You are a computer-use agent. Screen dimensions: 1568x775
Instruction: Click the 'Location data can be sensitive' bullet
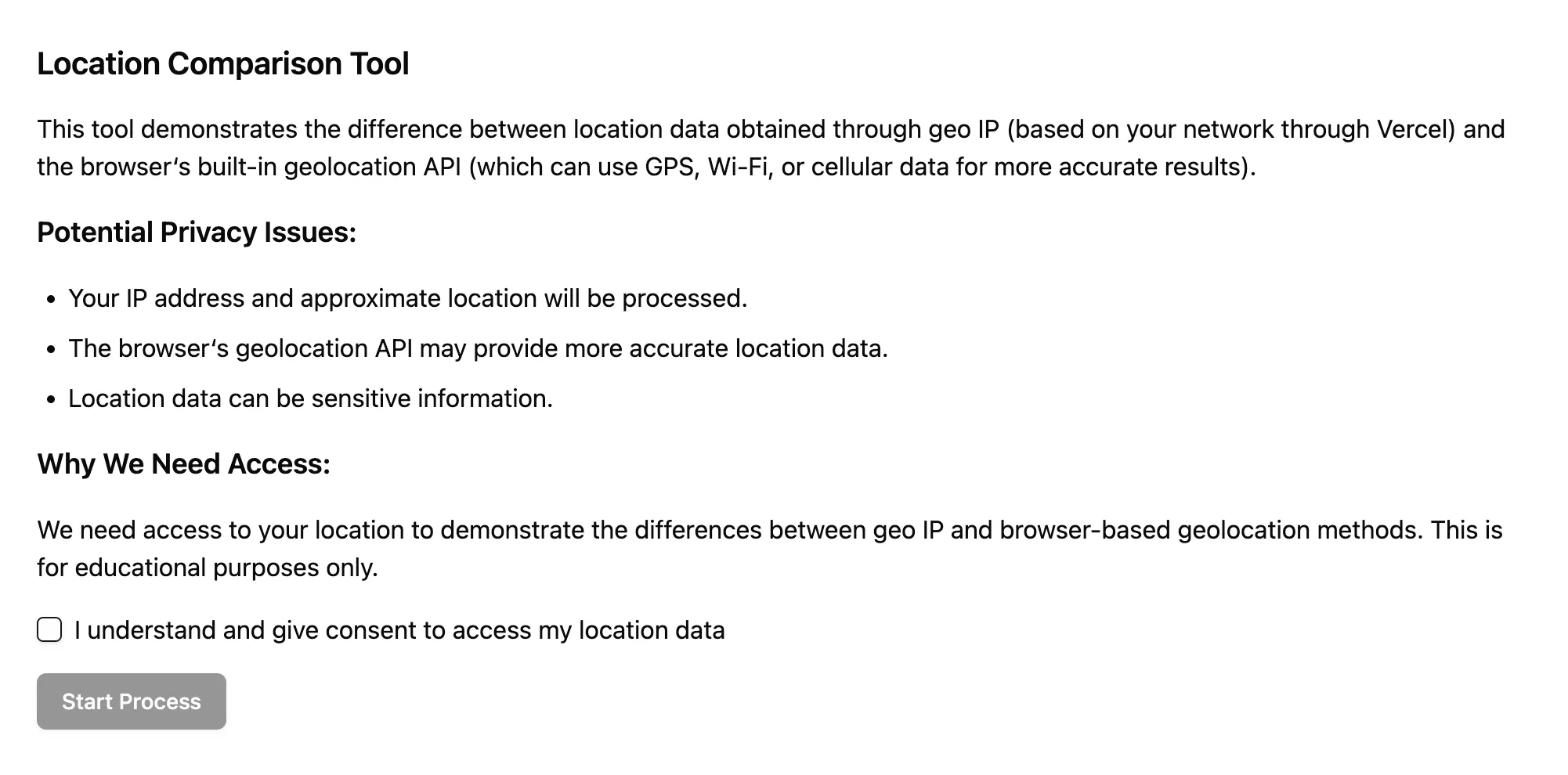tap(310, 398)
